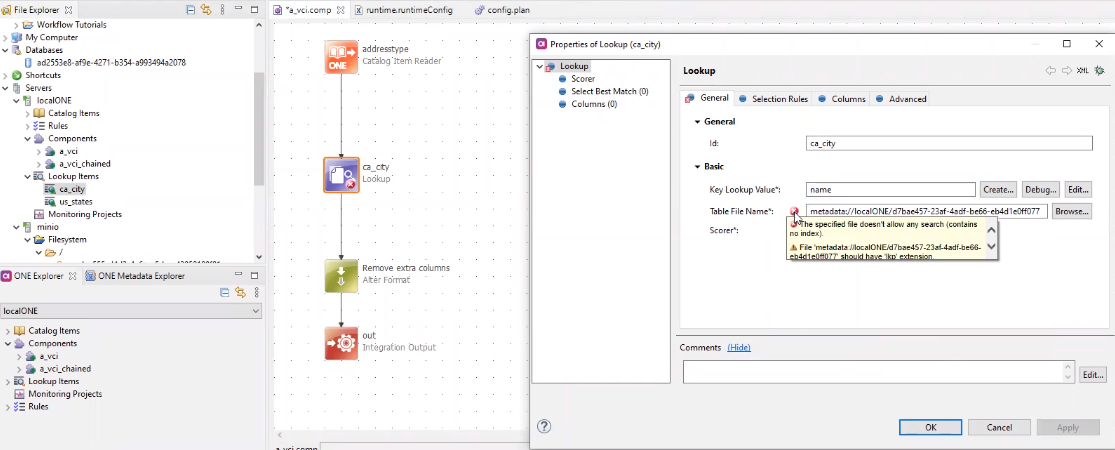The height and width of the screenshot is (450, 1115).
Task: Click Collapse All icon in File Explorer
Action: click(x=191, y=9)
